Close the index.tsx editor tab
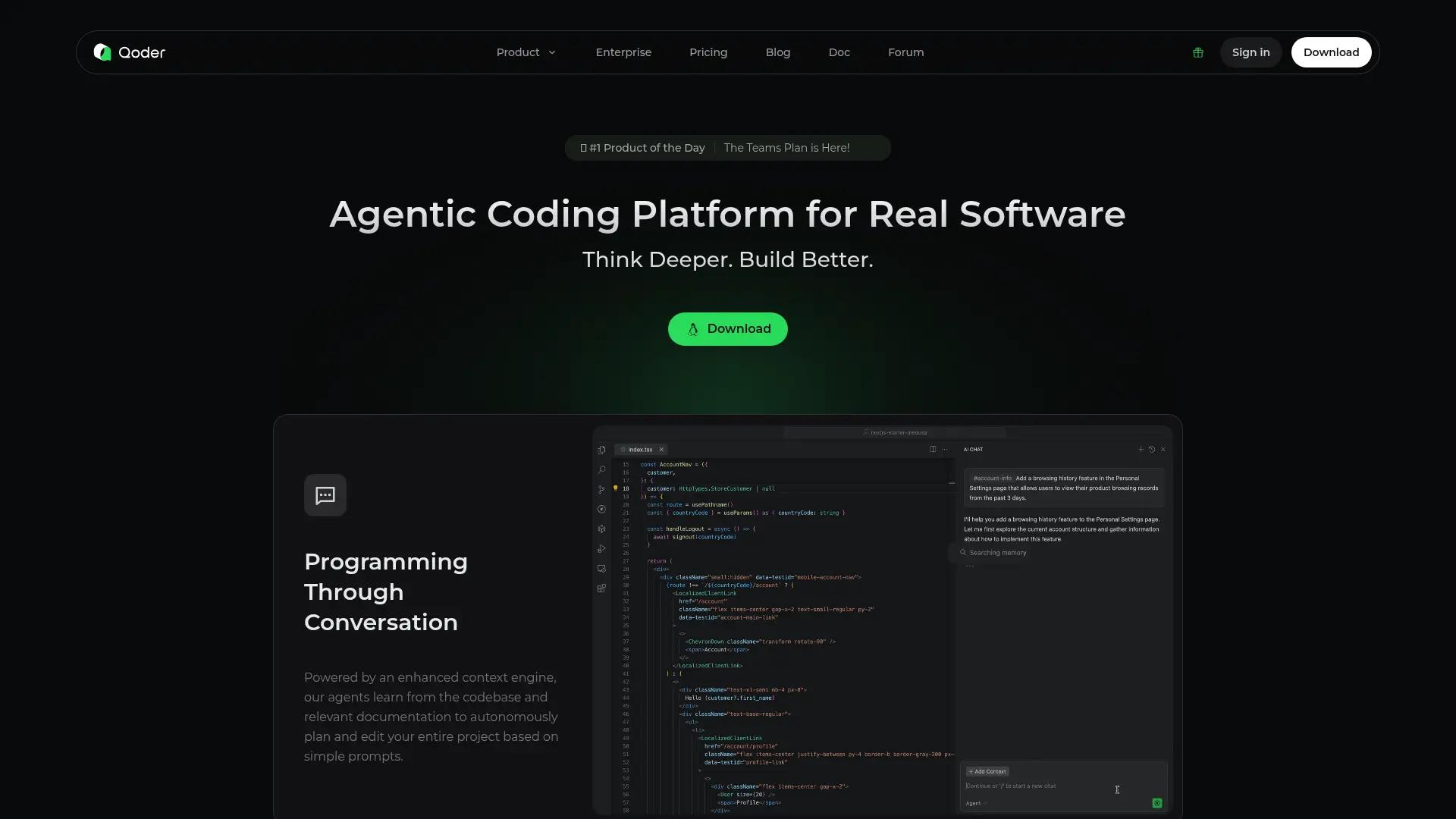This screenshot has height=819, width=1456. [661, 449]
